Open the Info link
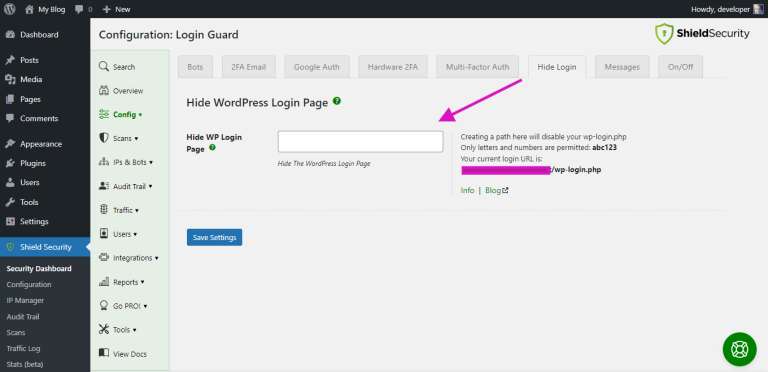768x372 pixels. [467, 190]
